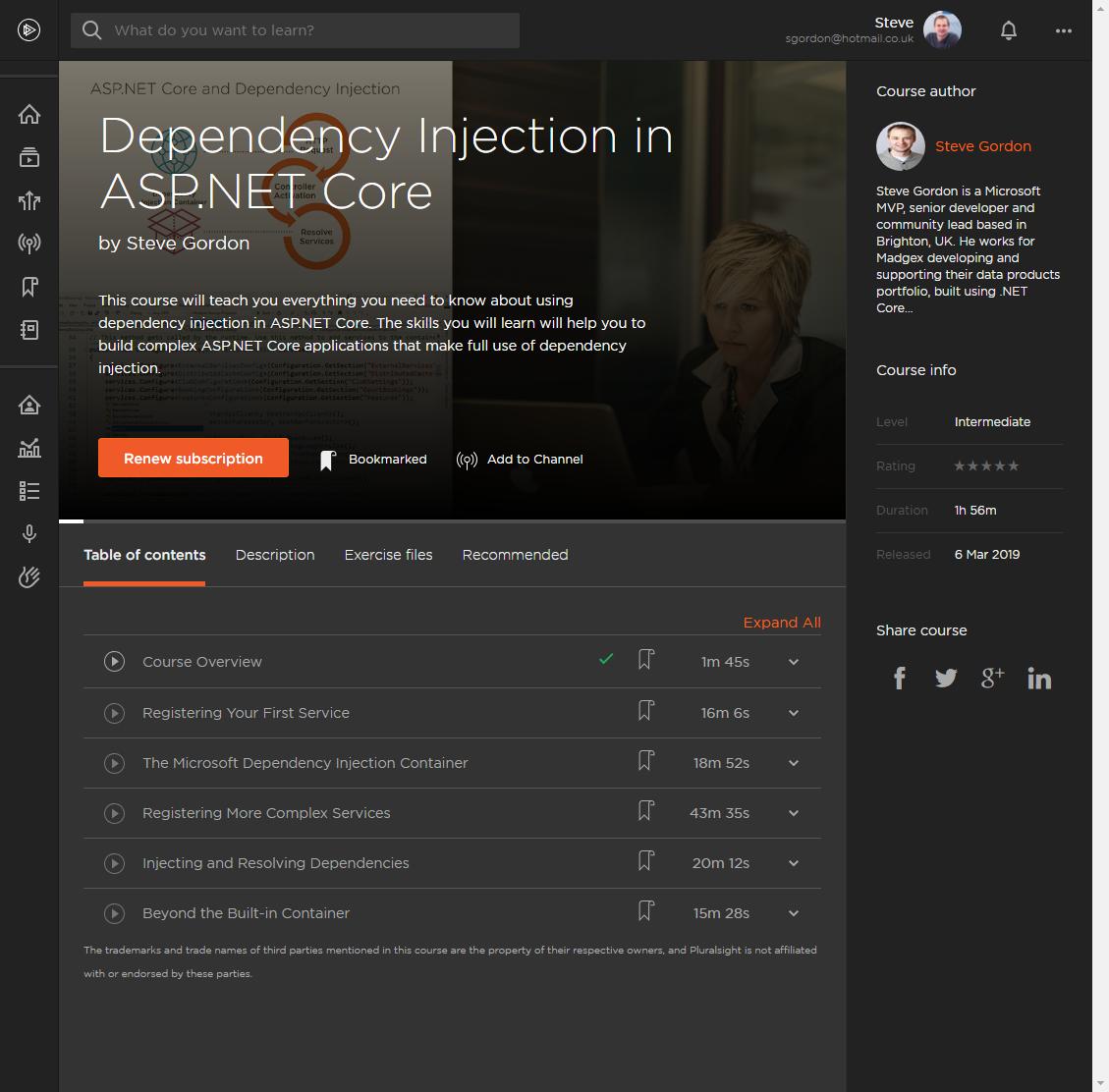Switch to the Description tab
Viewport: 1109px width, 1092px height.
click(274, 555)
